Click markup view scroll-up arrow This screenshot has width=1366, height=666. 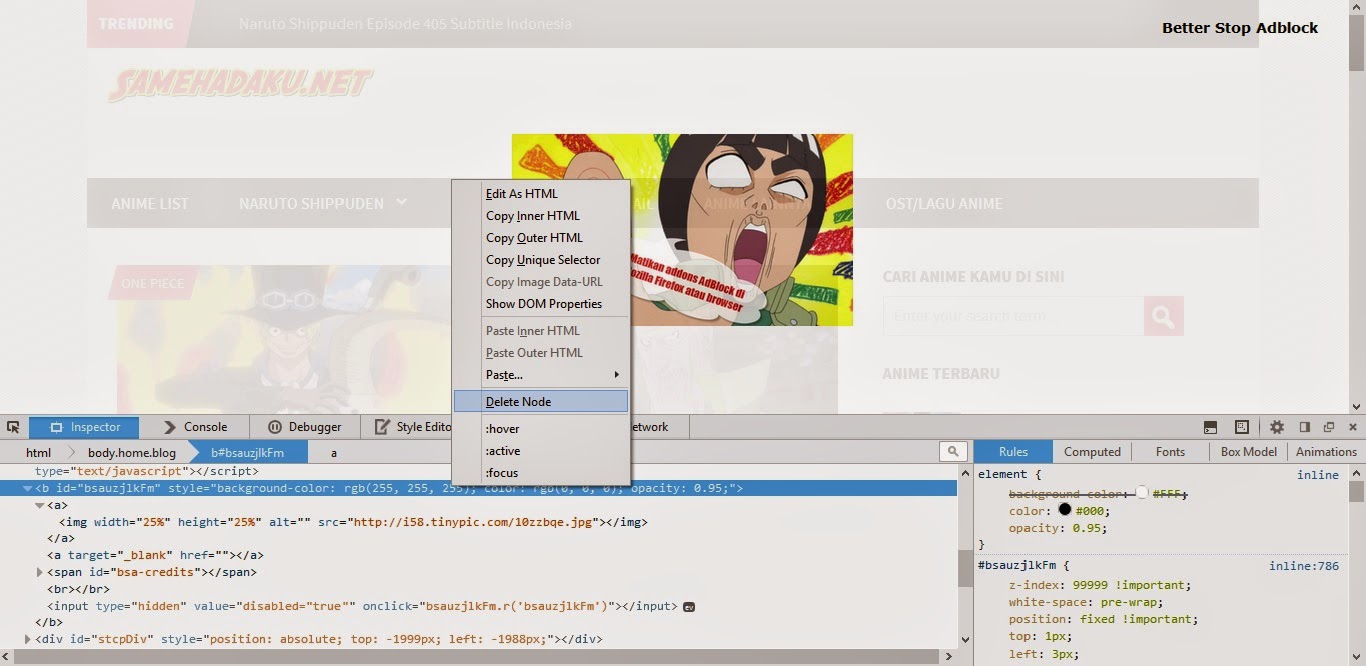[965, 473]
